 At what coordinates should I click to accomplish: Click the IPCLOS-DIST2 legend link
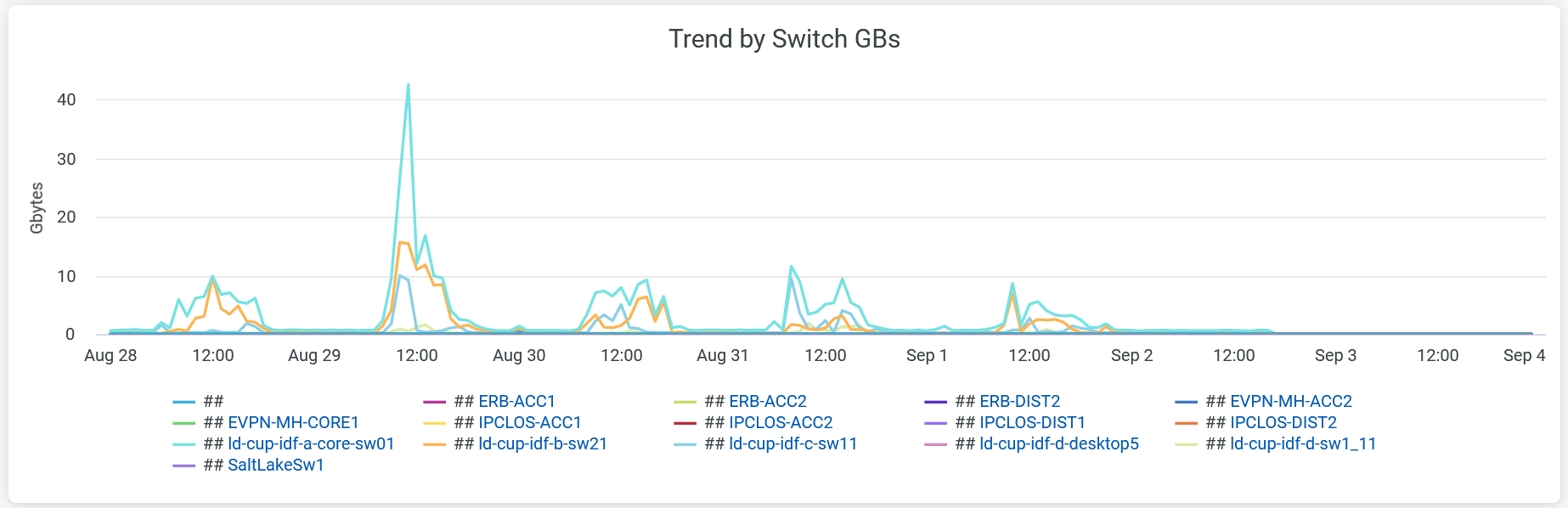coord(1283,422)
